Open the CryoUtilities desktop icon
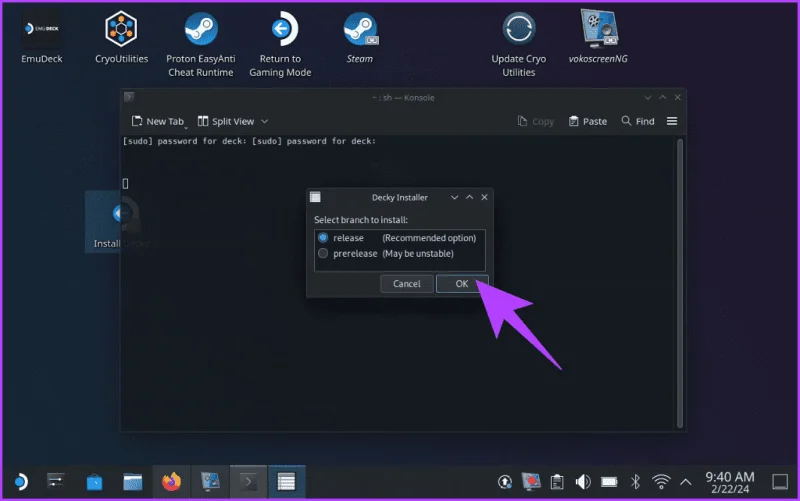The height and width of the screenshot is (501, 800). [x=121, y=37]
